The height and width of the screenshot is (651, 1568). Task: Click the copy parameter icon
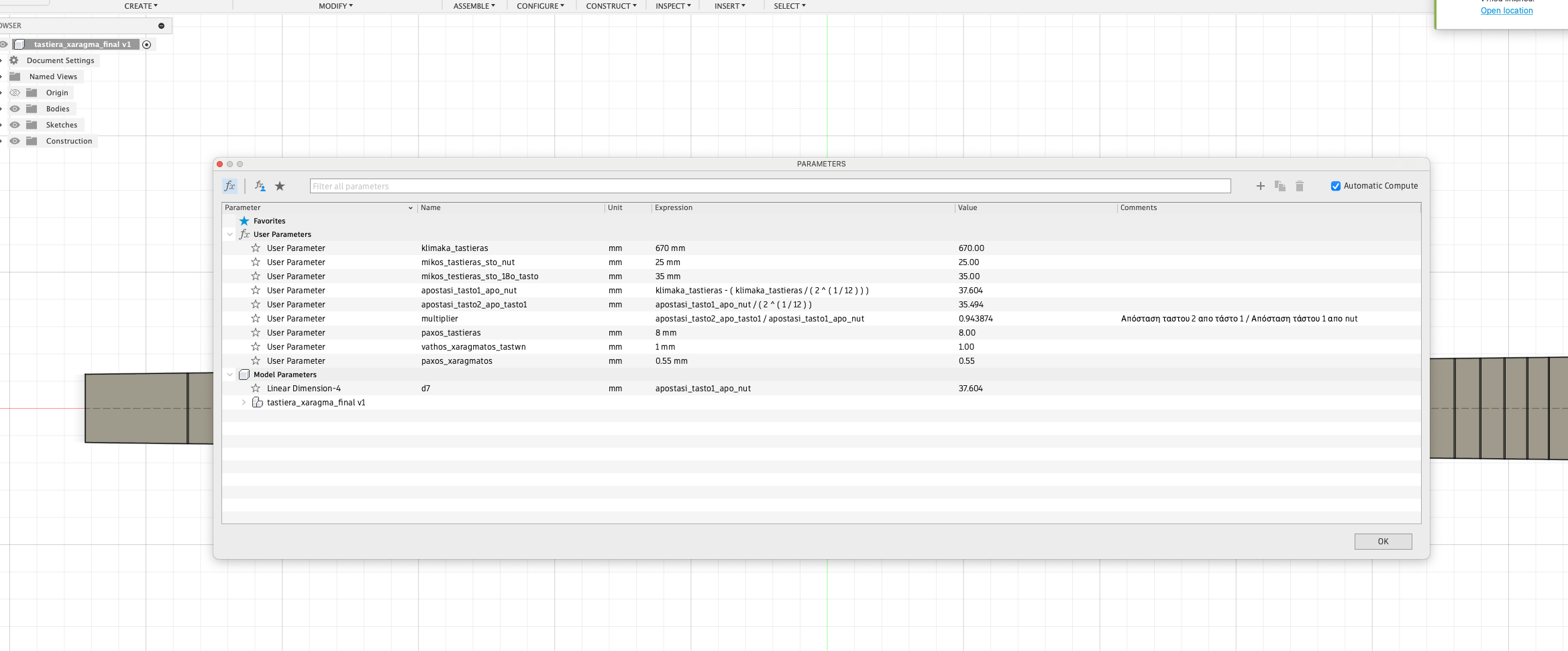(1279, 186)
